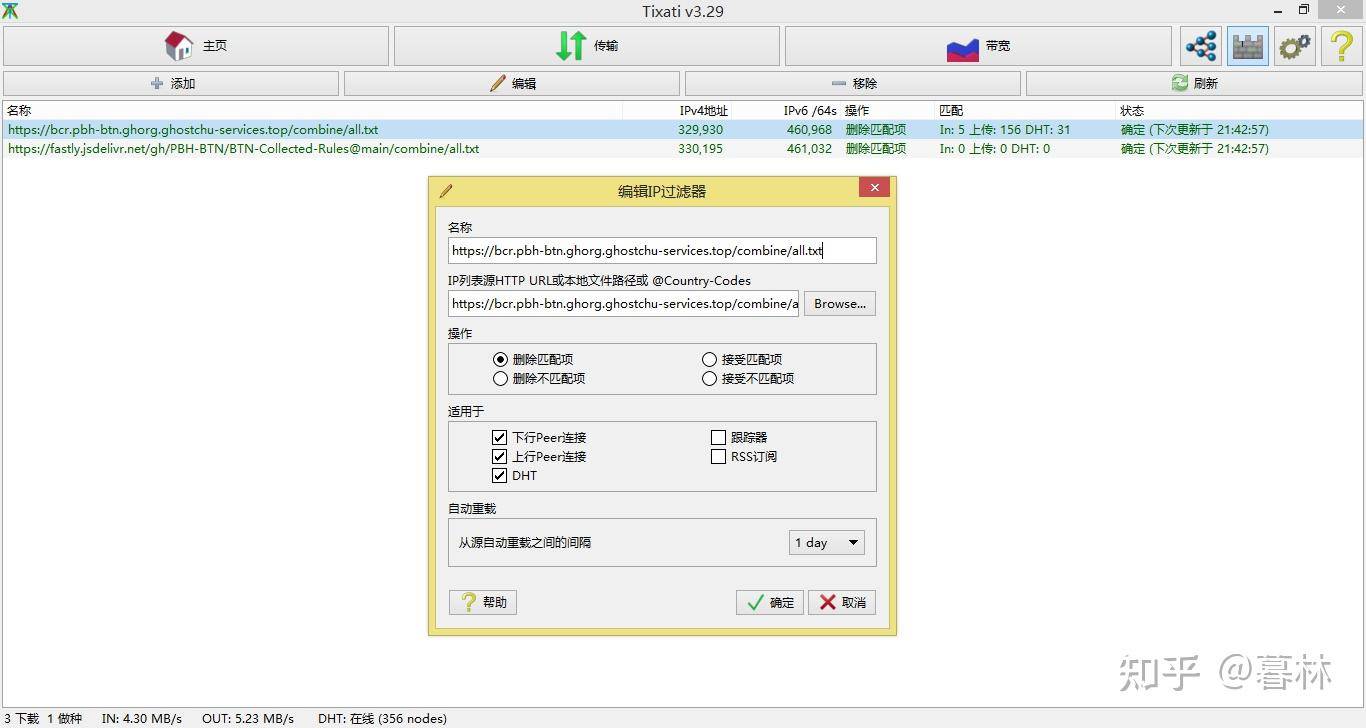
Task: Open the yellow question mark help icon
Action: (1341, 46)
